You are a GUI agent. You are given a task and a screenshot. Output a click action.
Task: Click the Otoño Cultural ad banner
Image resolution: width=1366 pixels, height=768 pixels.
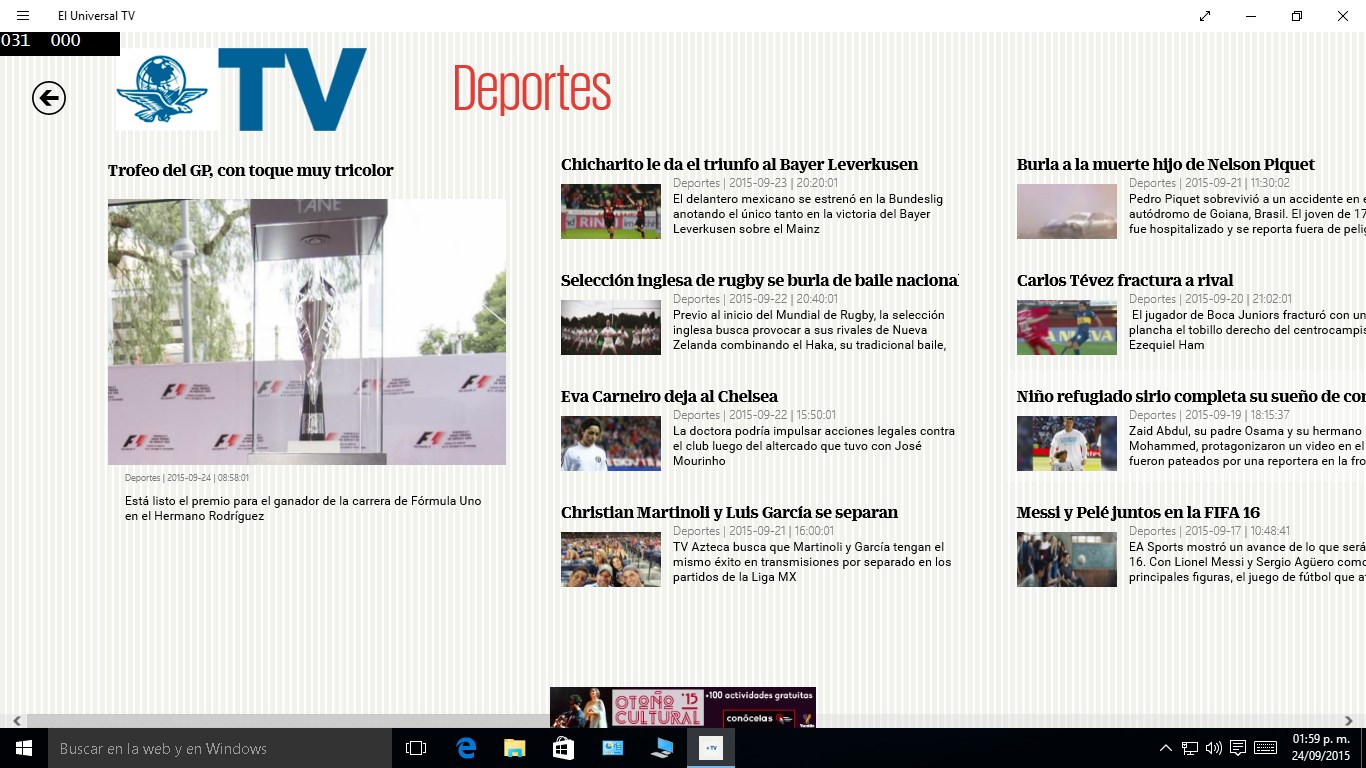[x=683, y=707]
